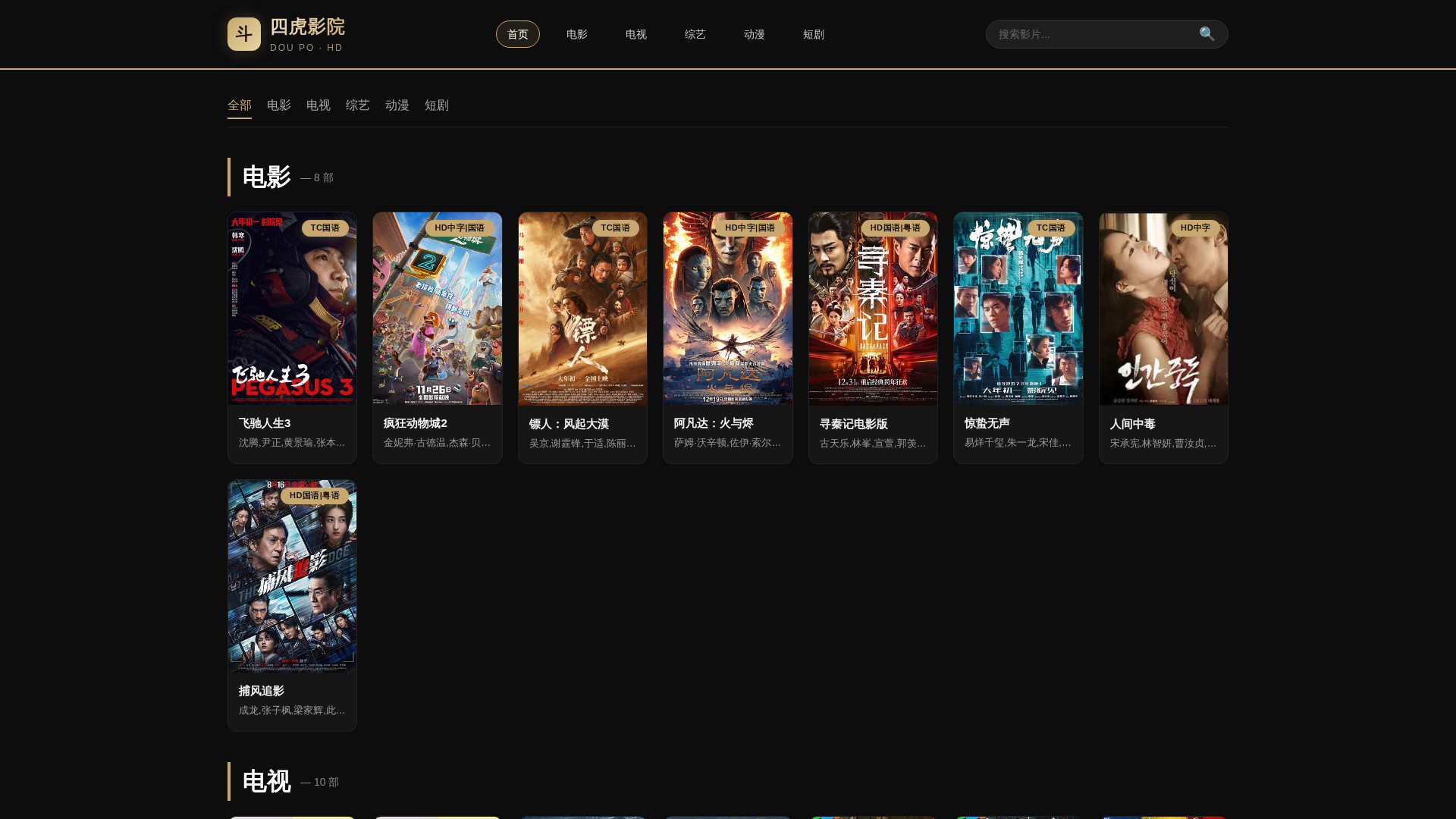Click the 人间中毒 title link
1456x819 pixels.
pos(1133,424)
